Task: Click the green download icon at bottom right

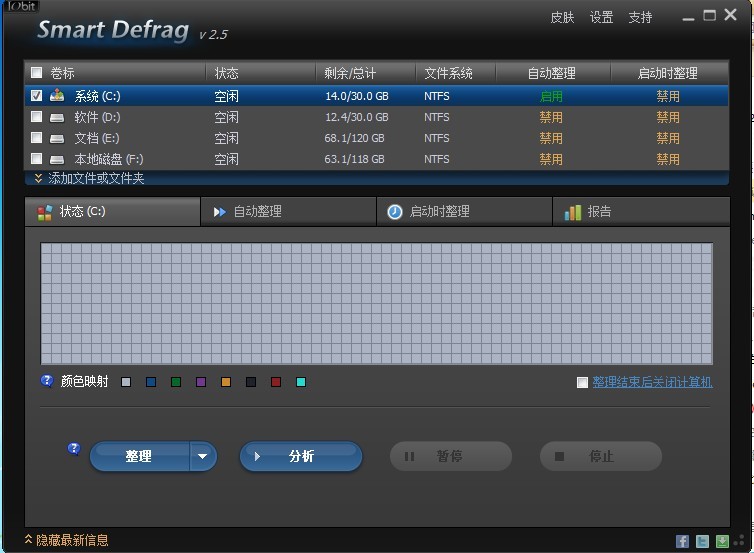Action: point(722,541)
